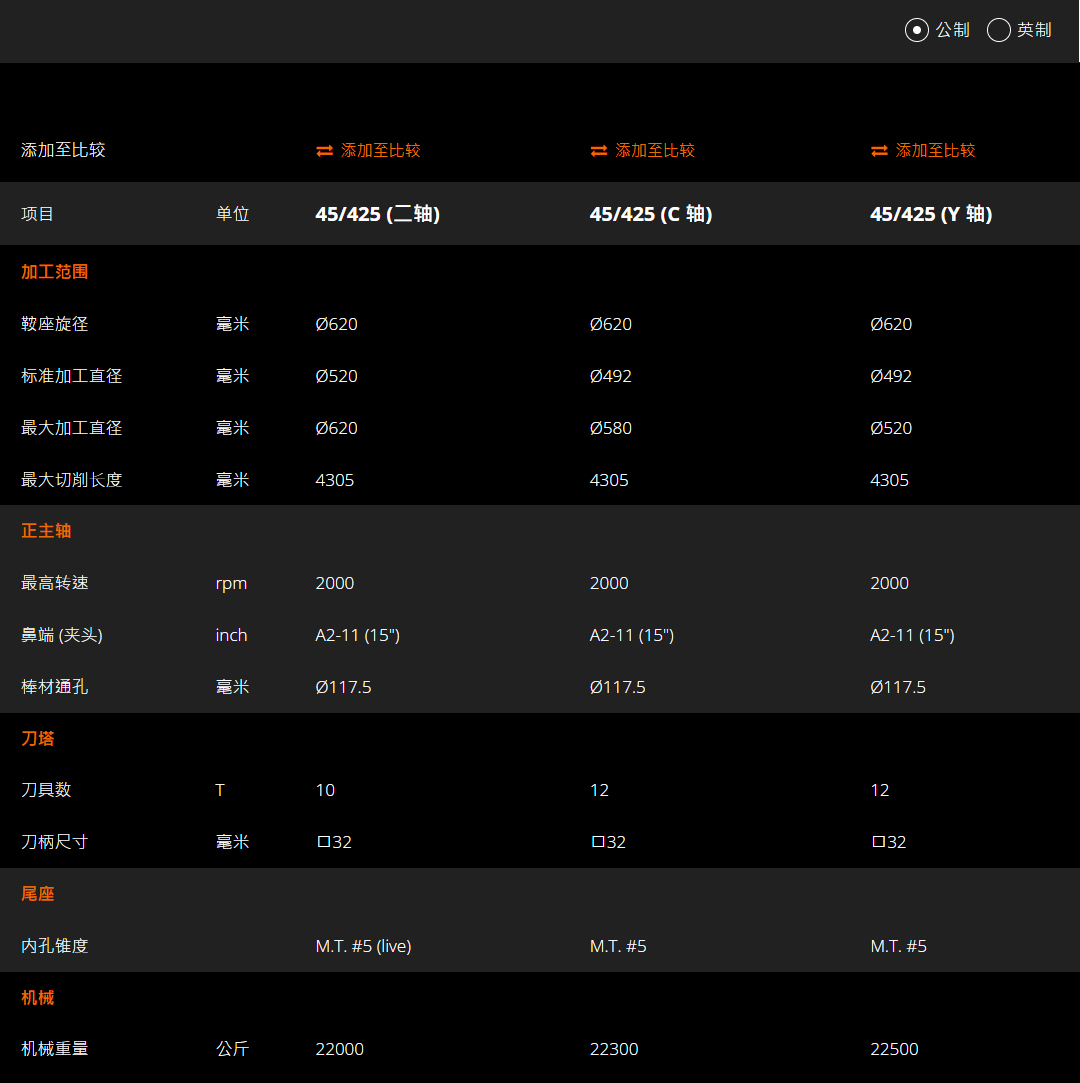Click compare arrows icon for 二轴 model
Screen dimensions: 1080x1083
[324, 151]
